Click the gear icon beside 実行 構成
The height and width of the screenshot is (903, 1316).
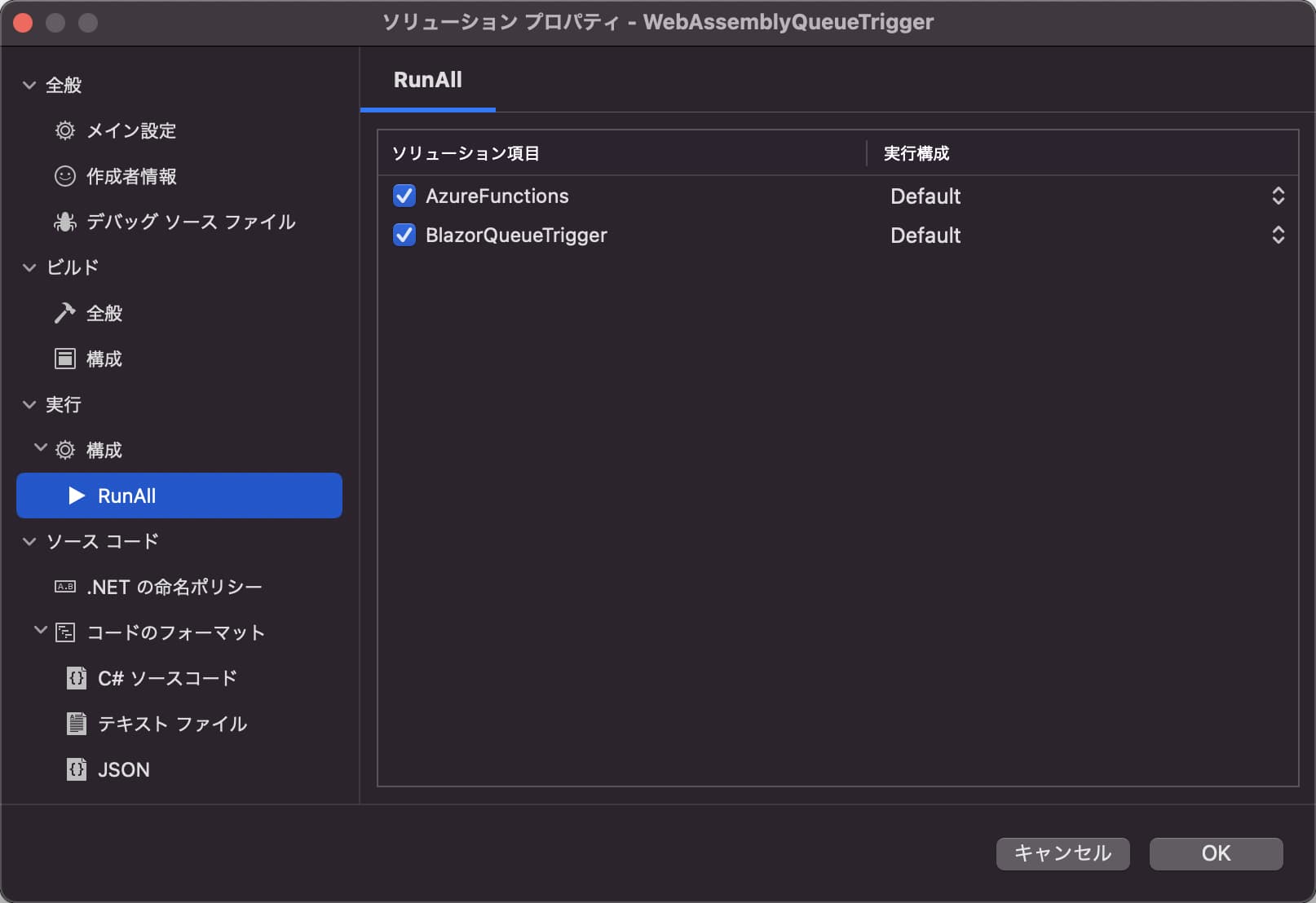coord(65,450)
